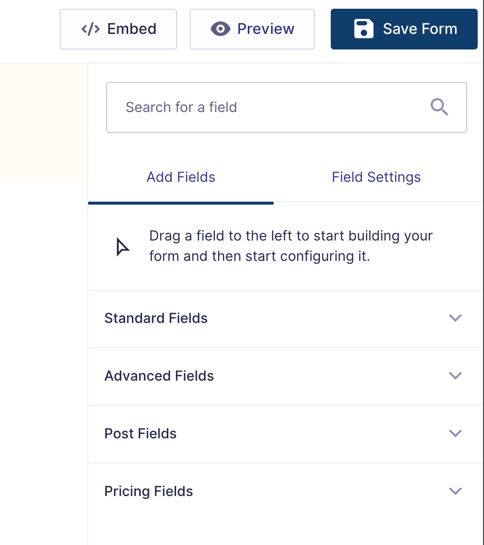Click the eye icon on Preview
This screenshot has height=545, width=484.
(x=220, y=29)
